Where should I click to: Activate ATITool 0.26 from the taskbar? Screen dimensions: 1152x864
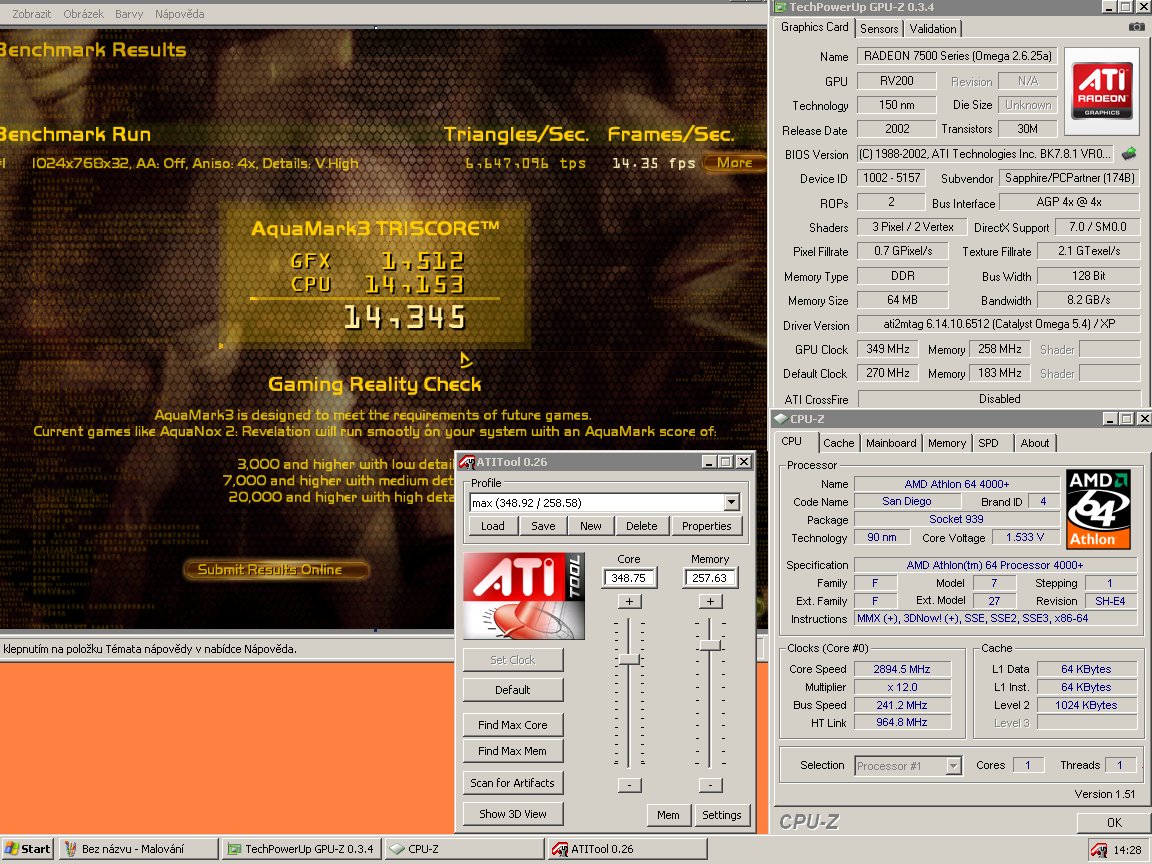(627, 849)
